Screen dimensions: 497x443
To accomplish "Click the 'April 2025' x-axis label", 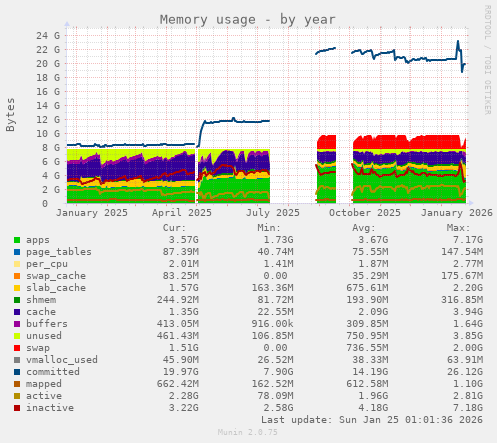I will [182, 213].
